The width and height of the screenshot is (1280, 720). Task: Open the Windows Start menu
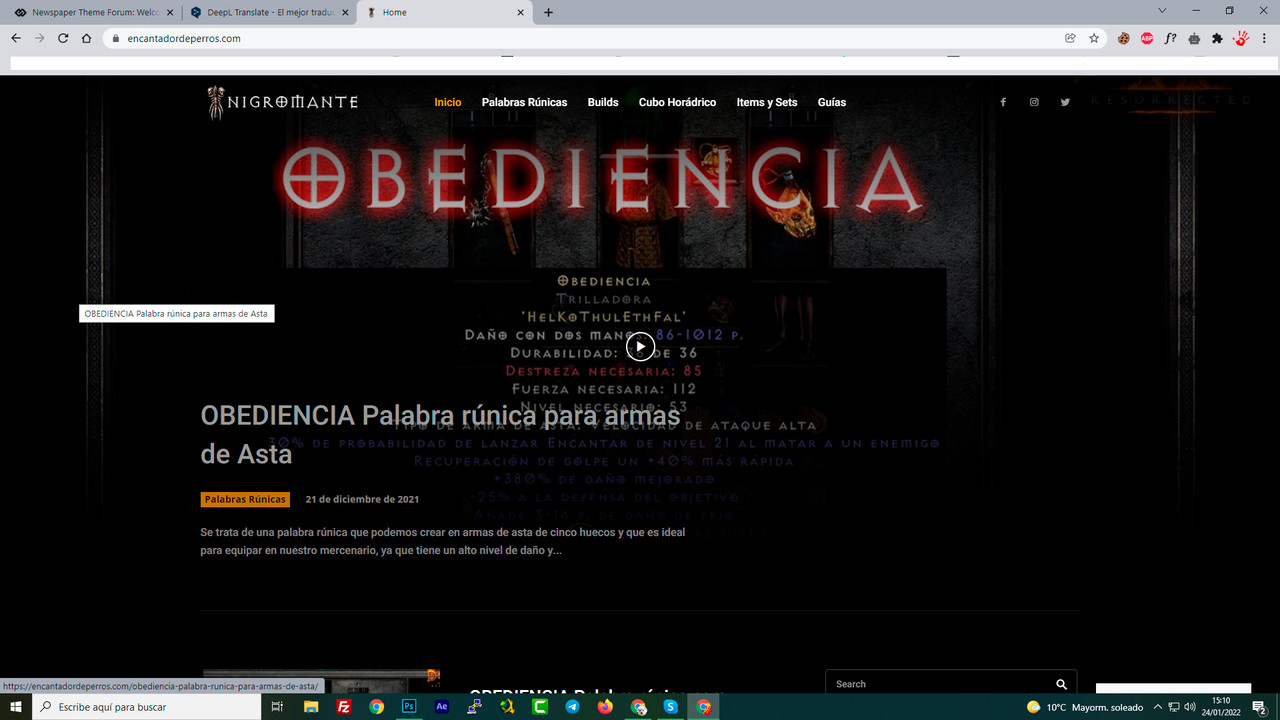tap(16, 707)
